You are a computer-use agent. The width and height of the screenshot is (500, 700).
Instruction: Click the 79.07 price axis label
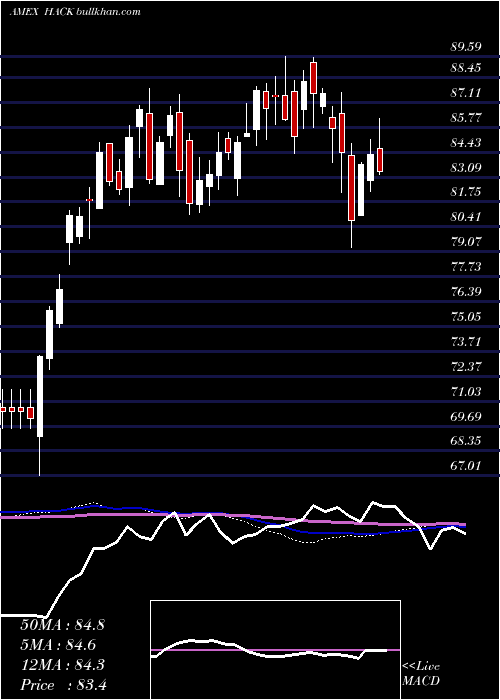point(466,242)
